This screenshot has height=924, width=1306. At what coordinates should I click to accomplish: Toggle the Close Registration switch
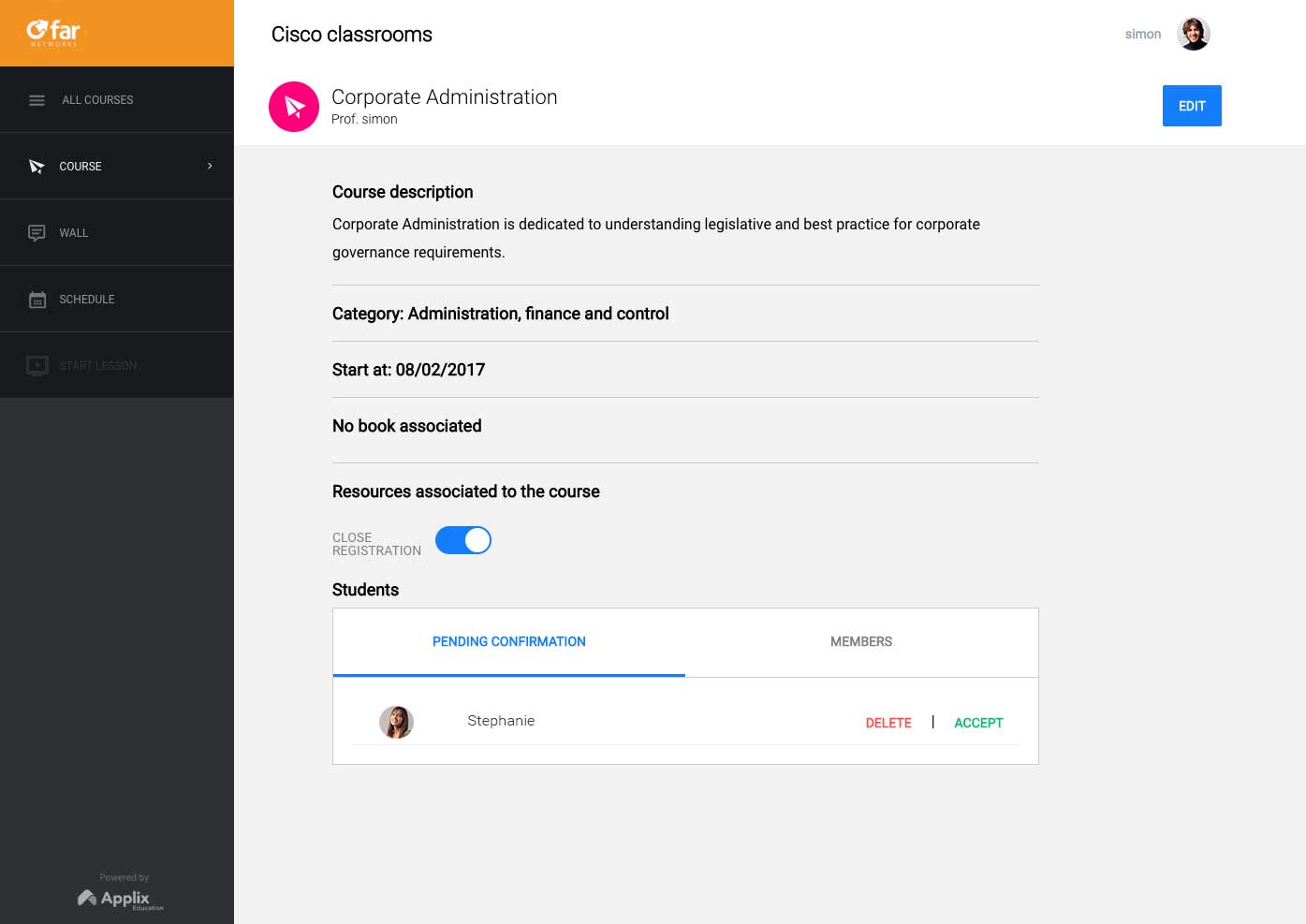pyautogui.click(x=463, y=540)
